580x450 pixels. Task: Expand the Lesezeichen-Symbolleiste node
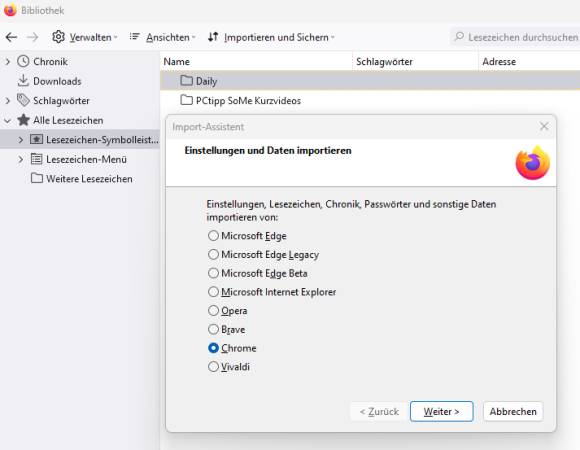[x=21, y=140]
